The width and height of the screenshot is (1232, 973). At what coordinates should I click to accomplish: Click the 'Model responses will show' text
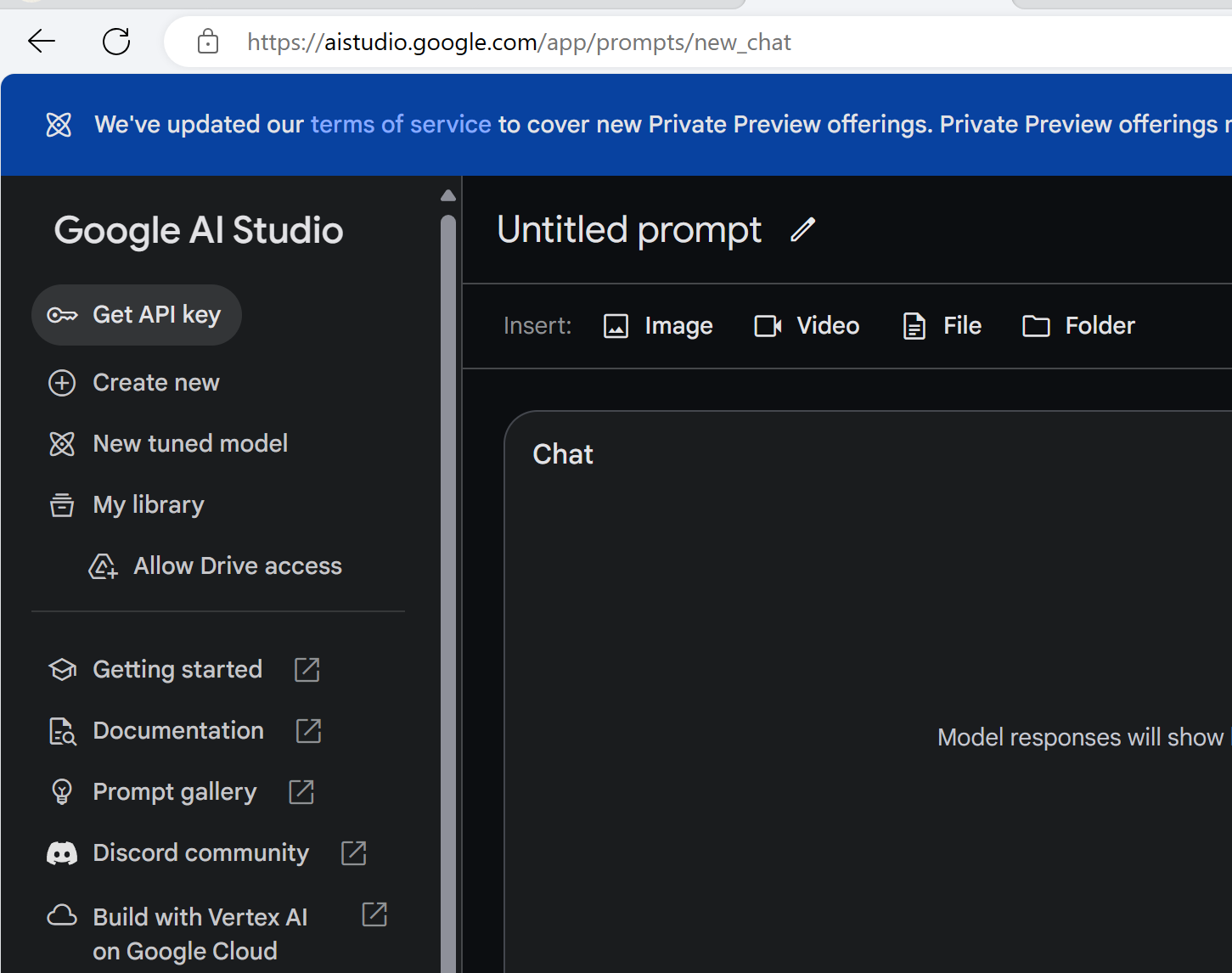1080,737
